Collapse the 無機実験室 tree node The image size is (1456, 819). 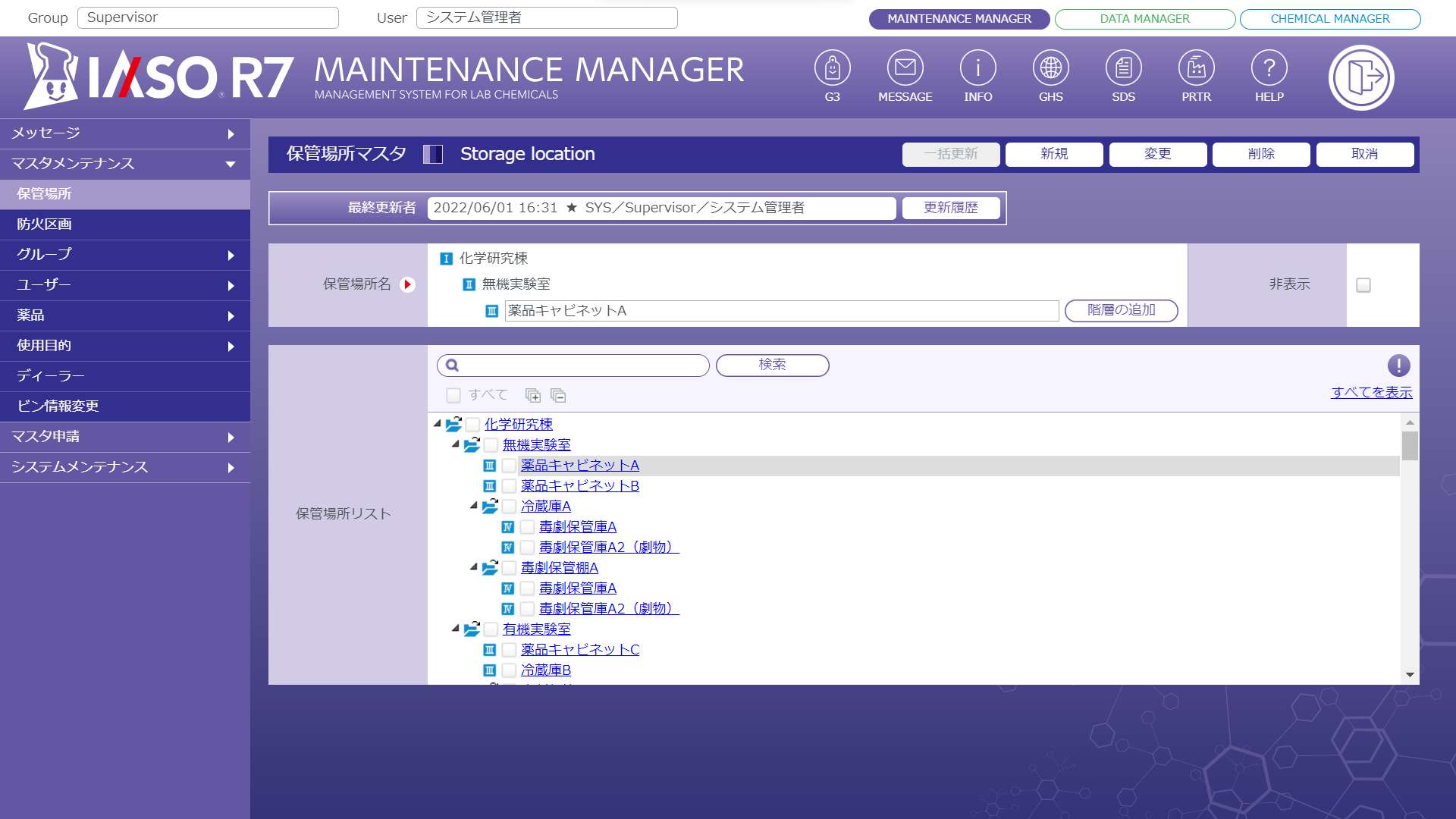click(x=455, y=444)
